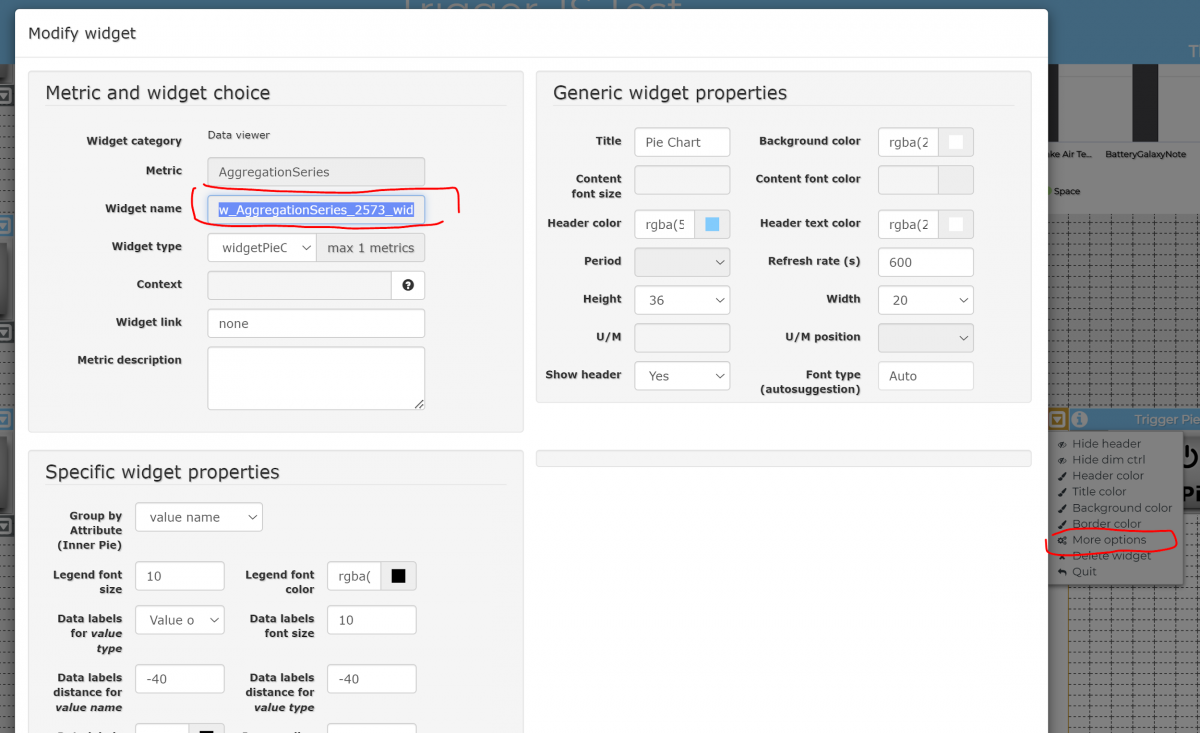Click the brush icon beside Header color
Viewport: 1200px width, 733px height.
tap(1062, 476)
